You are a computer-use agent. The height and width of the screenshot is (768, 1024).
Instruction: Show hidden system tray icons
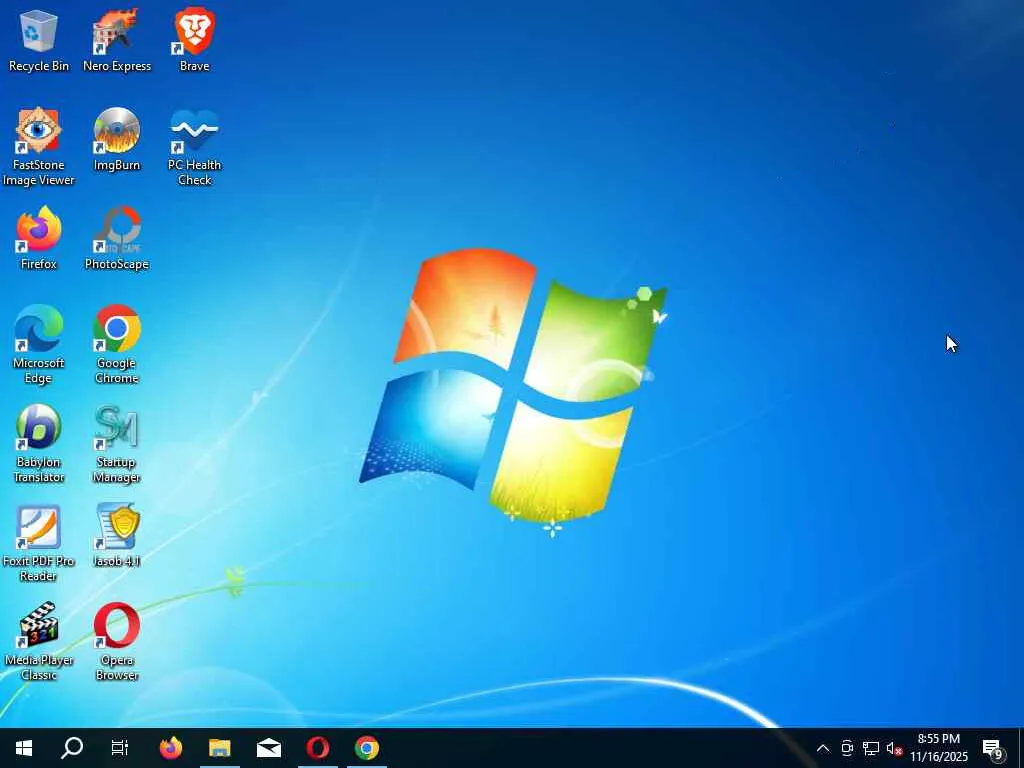point(823,748)
